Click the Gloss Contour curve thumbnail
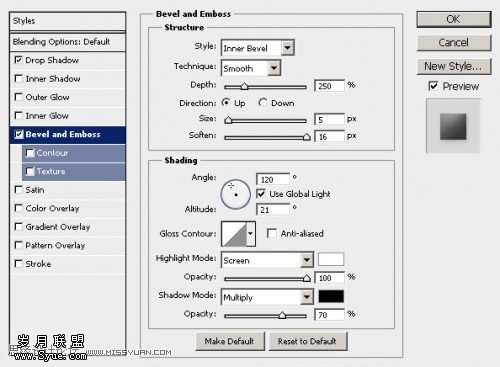Image resolution: width=500 pixels, height=367 pixels. click(234, 234)
